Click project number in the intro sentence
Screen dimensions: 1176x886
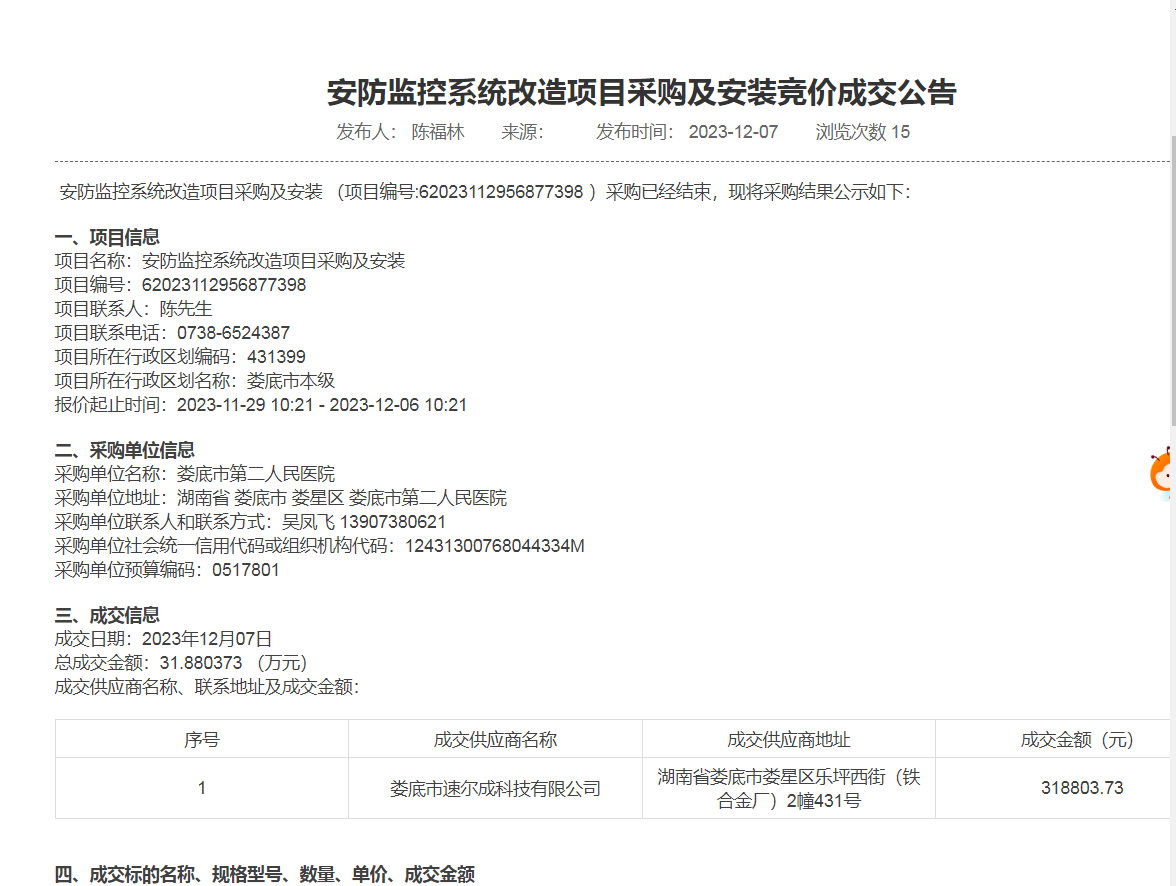[501, 192]
